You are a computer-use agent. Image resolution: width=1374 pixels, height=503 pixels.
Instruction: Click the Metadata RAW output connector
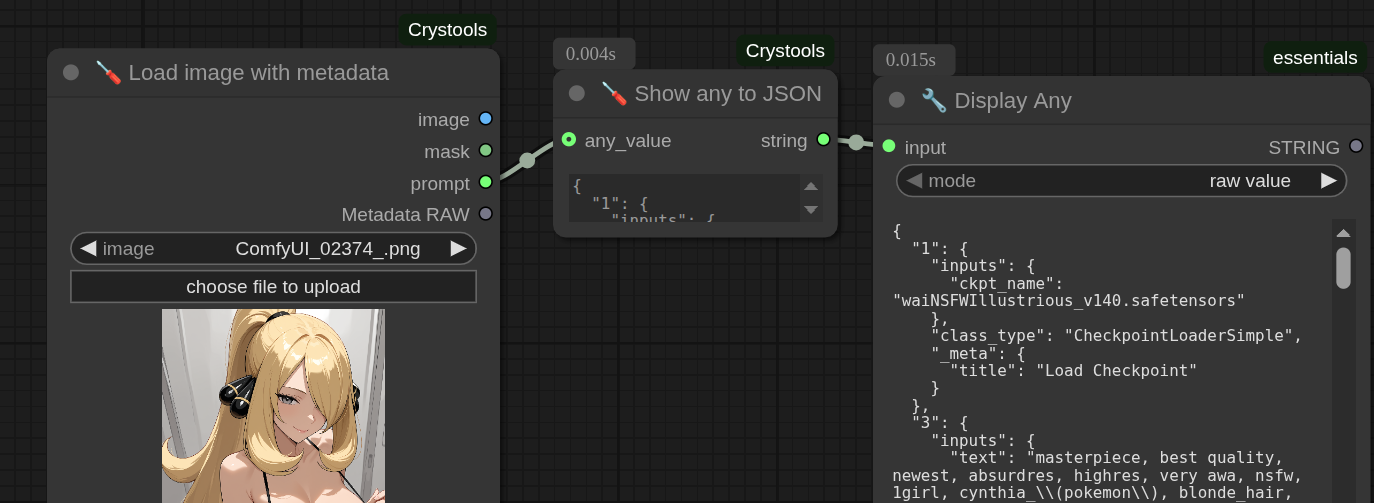pyautogui.click(x=486, y=213)
